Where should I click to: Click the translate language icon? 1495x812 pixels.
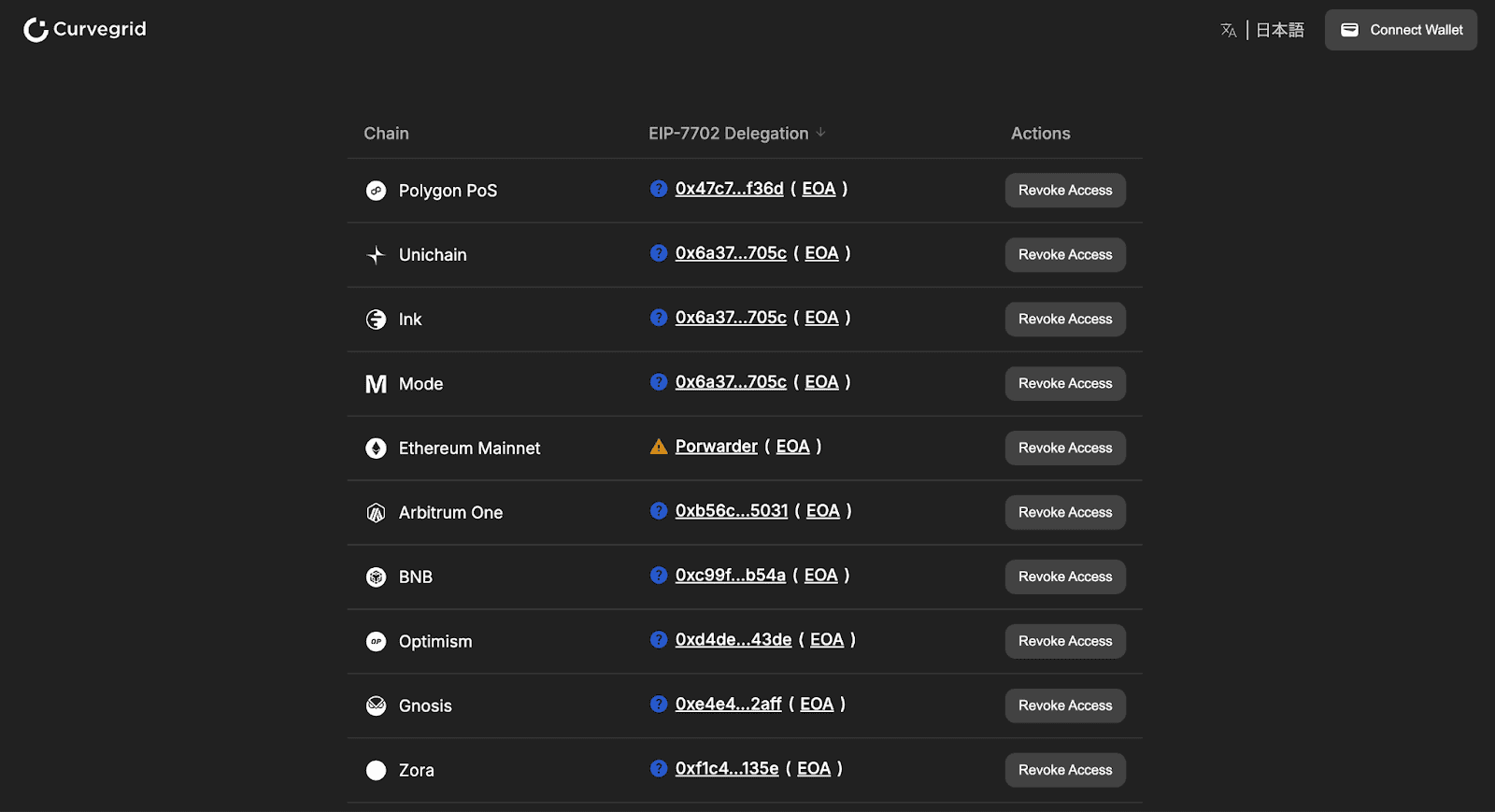(1228, 31)
